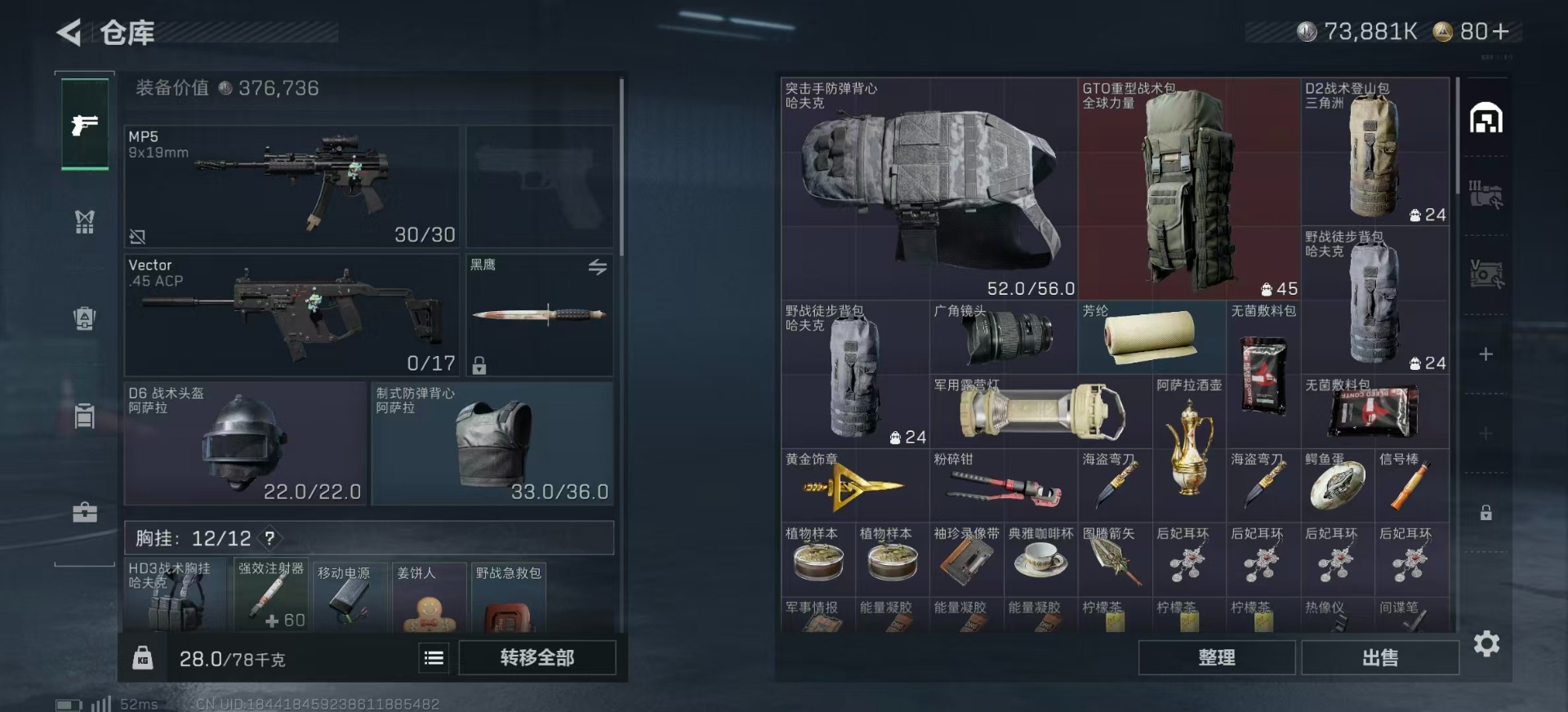Open the settings gear in the stash panel
This screenshot has width=1568, height=712.
point(1487,644)
